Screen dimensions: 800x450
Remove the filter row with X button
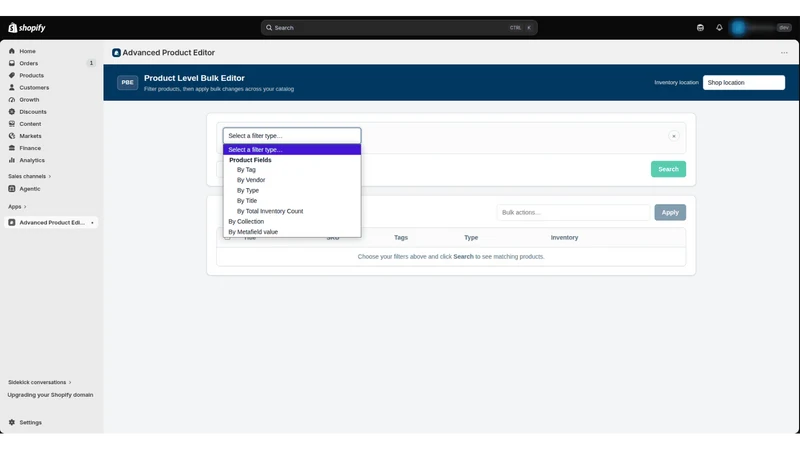(673, 136)
